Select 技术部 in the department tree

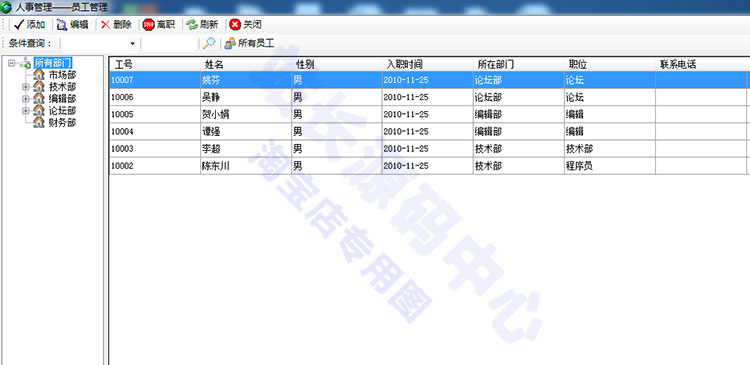[x=62, y=87]
